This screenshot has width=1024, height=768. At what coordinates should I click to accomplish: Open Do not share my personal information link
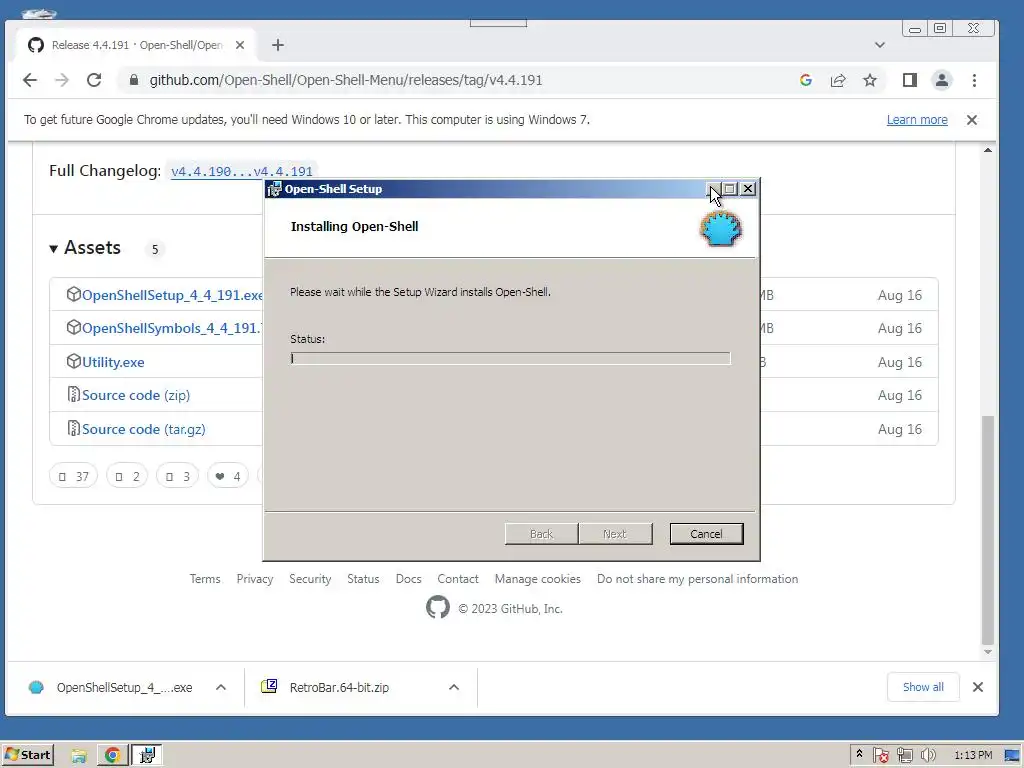pyautogui.click(x=697, y=579)
